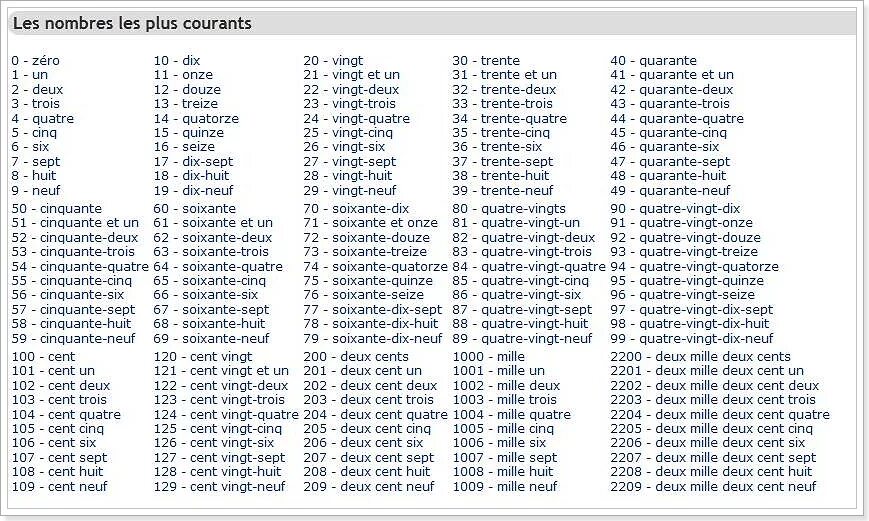Image resolution: width=869 pixels, height=521 pixels.
Task: Click on '79 - soixante-dix-neuf'
Action: click(372, 338)
